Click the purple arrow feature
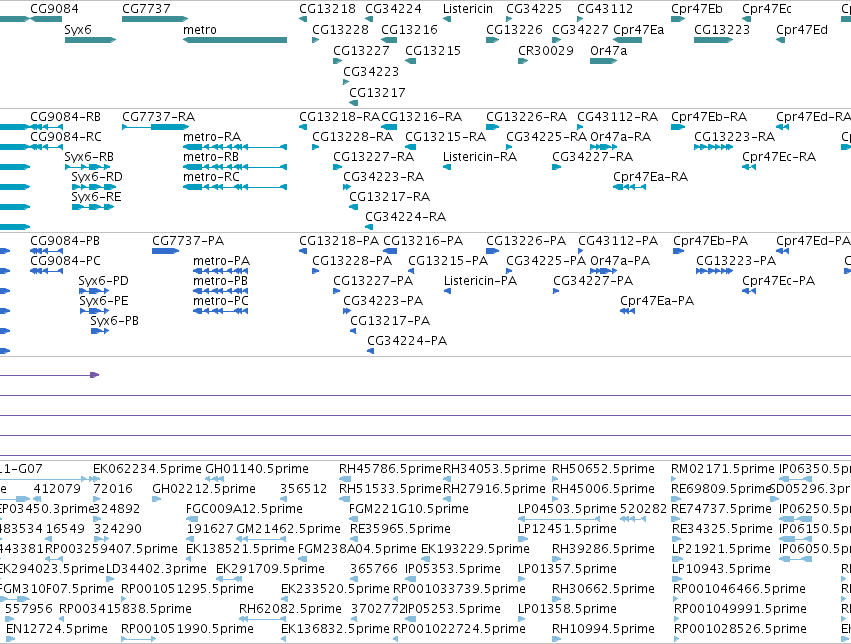This screenshot has width=851, height=644. [49, 375]
